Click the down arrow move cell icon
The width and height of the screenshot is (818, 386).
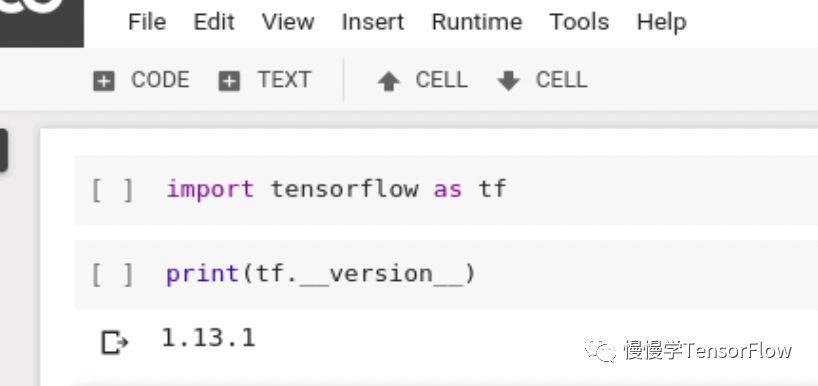coord(509,81)
